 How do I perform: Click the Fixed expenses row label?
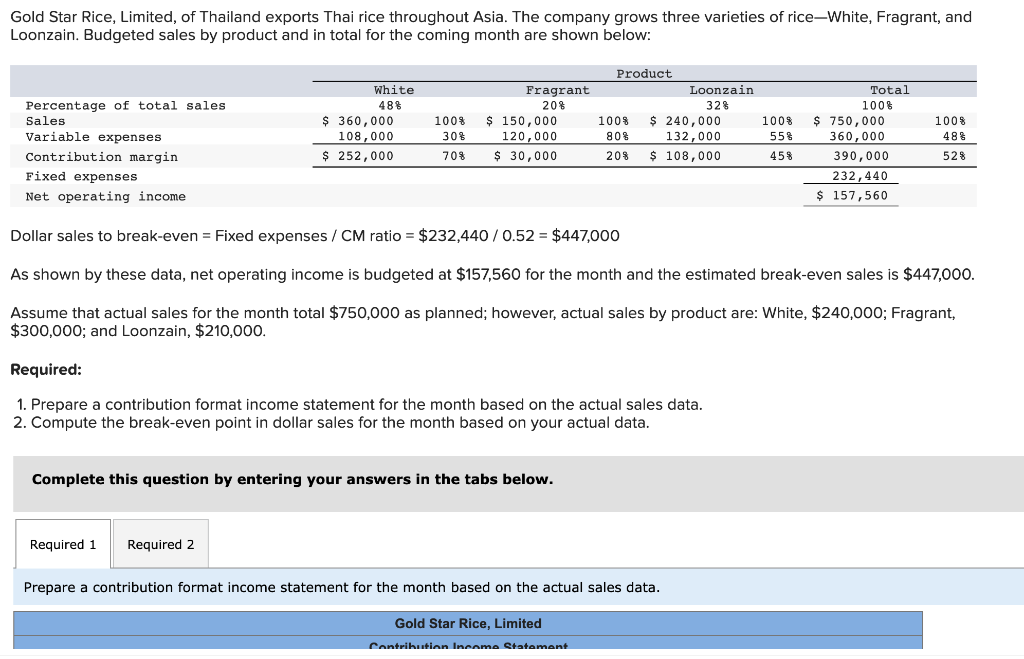(x=82, y=176)
